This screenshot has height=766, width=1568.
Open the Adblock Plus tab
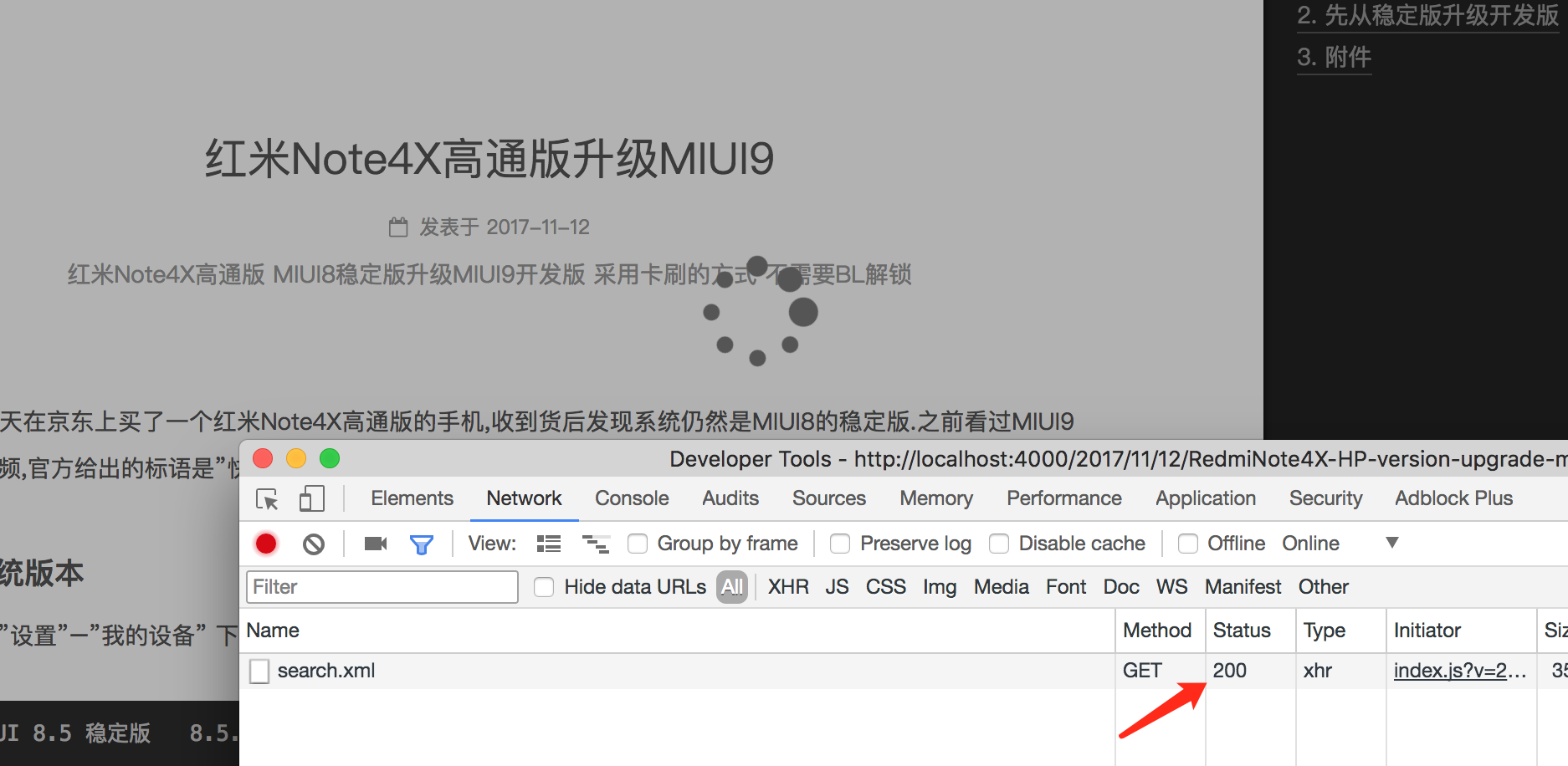click(x=1454, y=498)
